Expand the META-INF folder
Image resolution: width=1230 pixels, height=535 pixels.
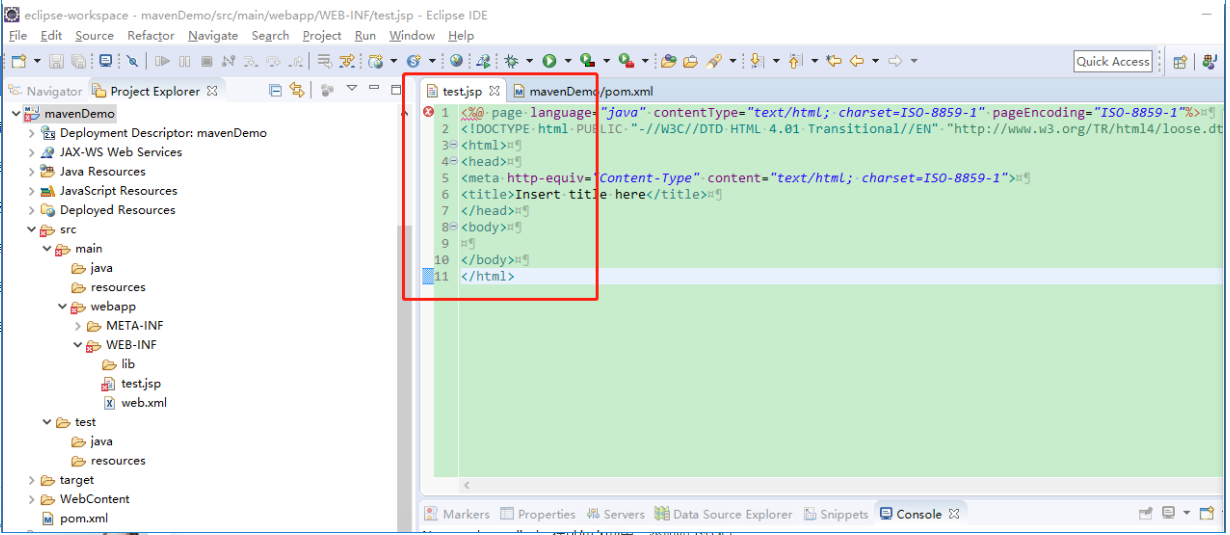(78, 326)
